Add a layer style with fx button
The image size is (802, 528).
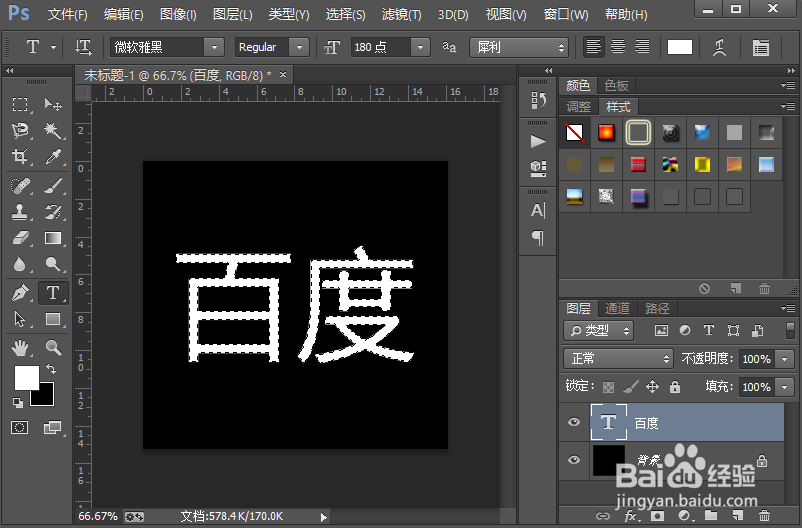630,516
